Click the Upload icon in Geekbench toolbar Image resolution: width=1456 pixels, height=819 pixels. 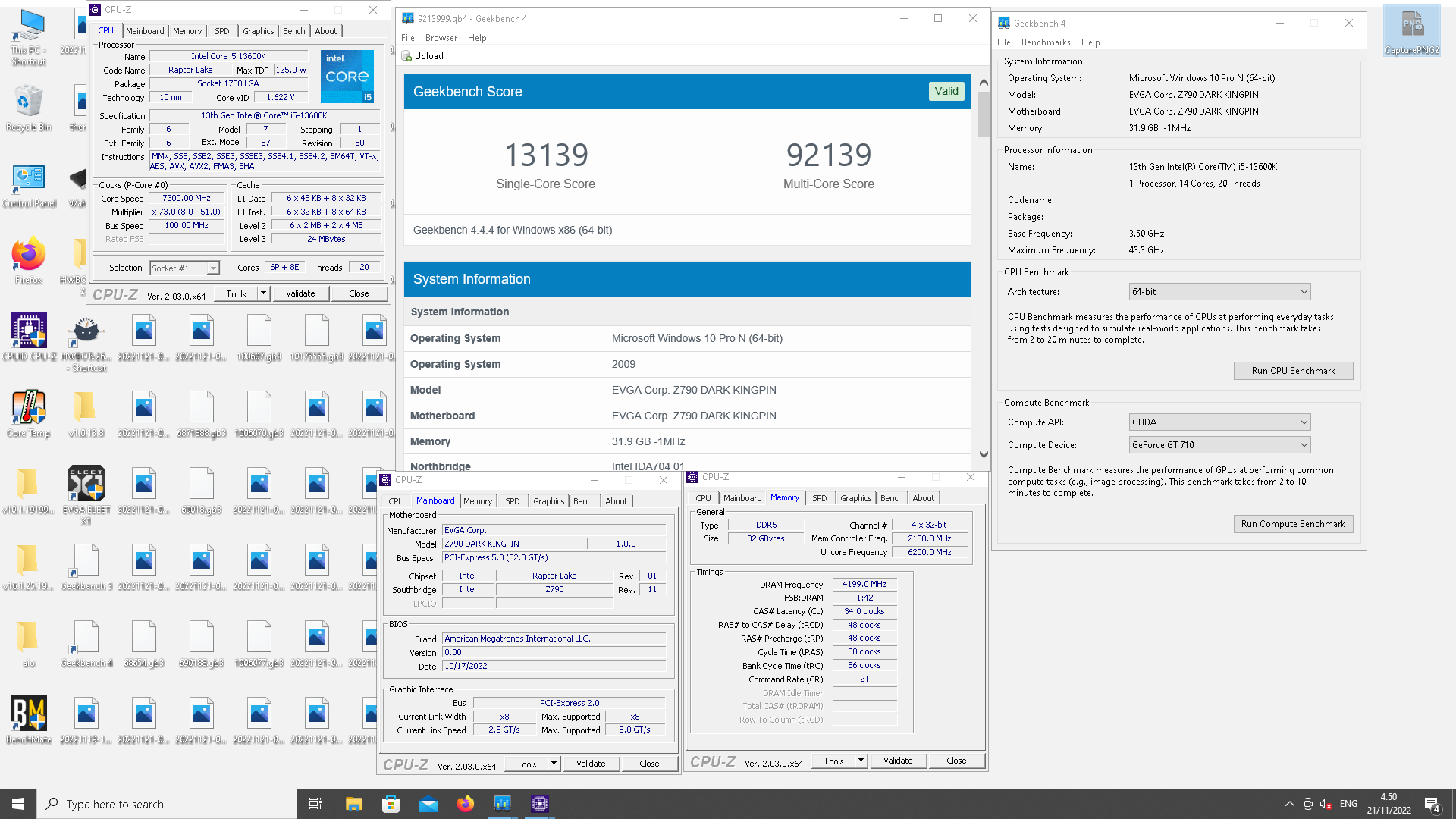tap(407, 56)
